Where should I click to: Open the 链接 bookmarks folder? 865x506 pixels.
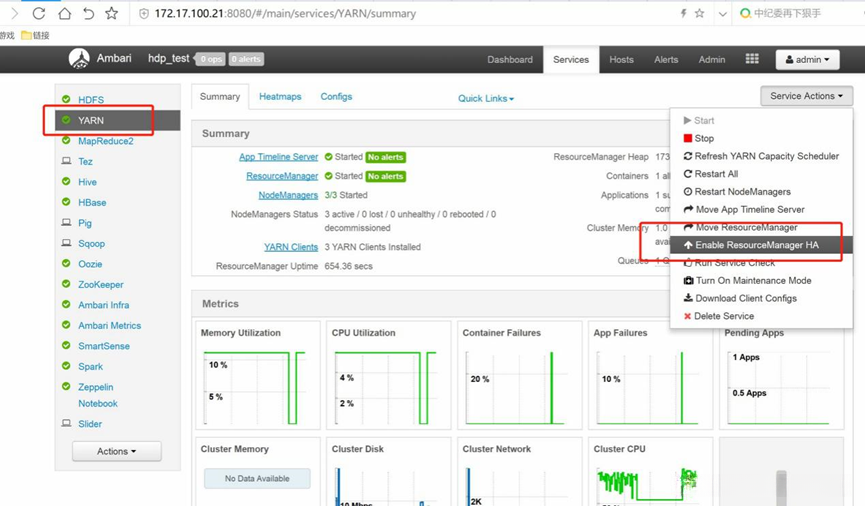click(x=35, y=35)
